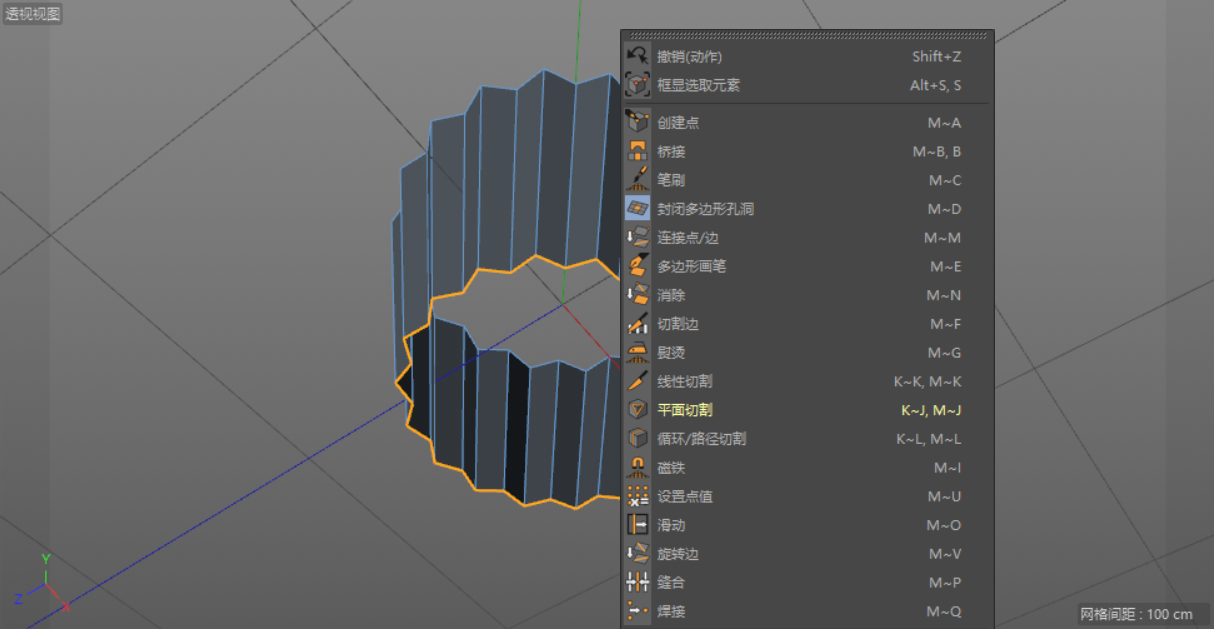Select the Brush (笔刷) tool icon
The height and width of the screenshot is (629, 1214).
click(x=637, y=181)
